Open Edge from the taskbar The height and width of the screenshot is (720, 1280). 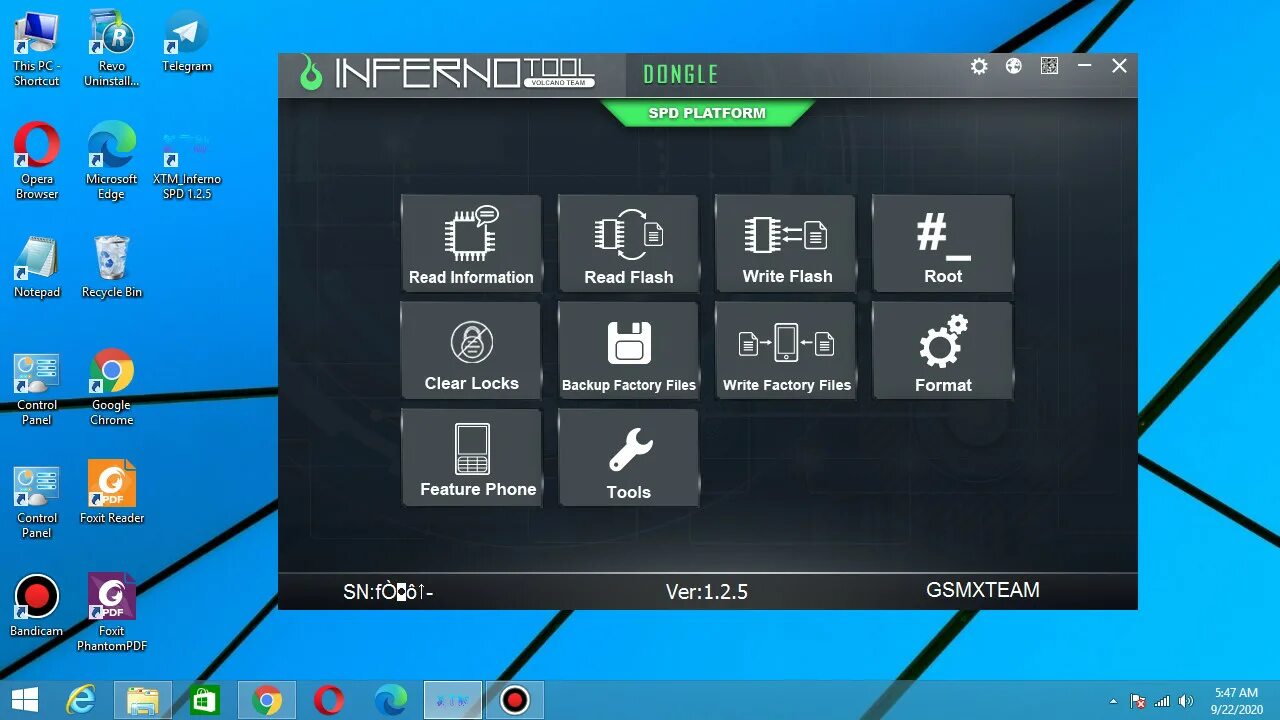pos(391,700)
